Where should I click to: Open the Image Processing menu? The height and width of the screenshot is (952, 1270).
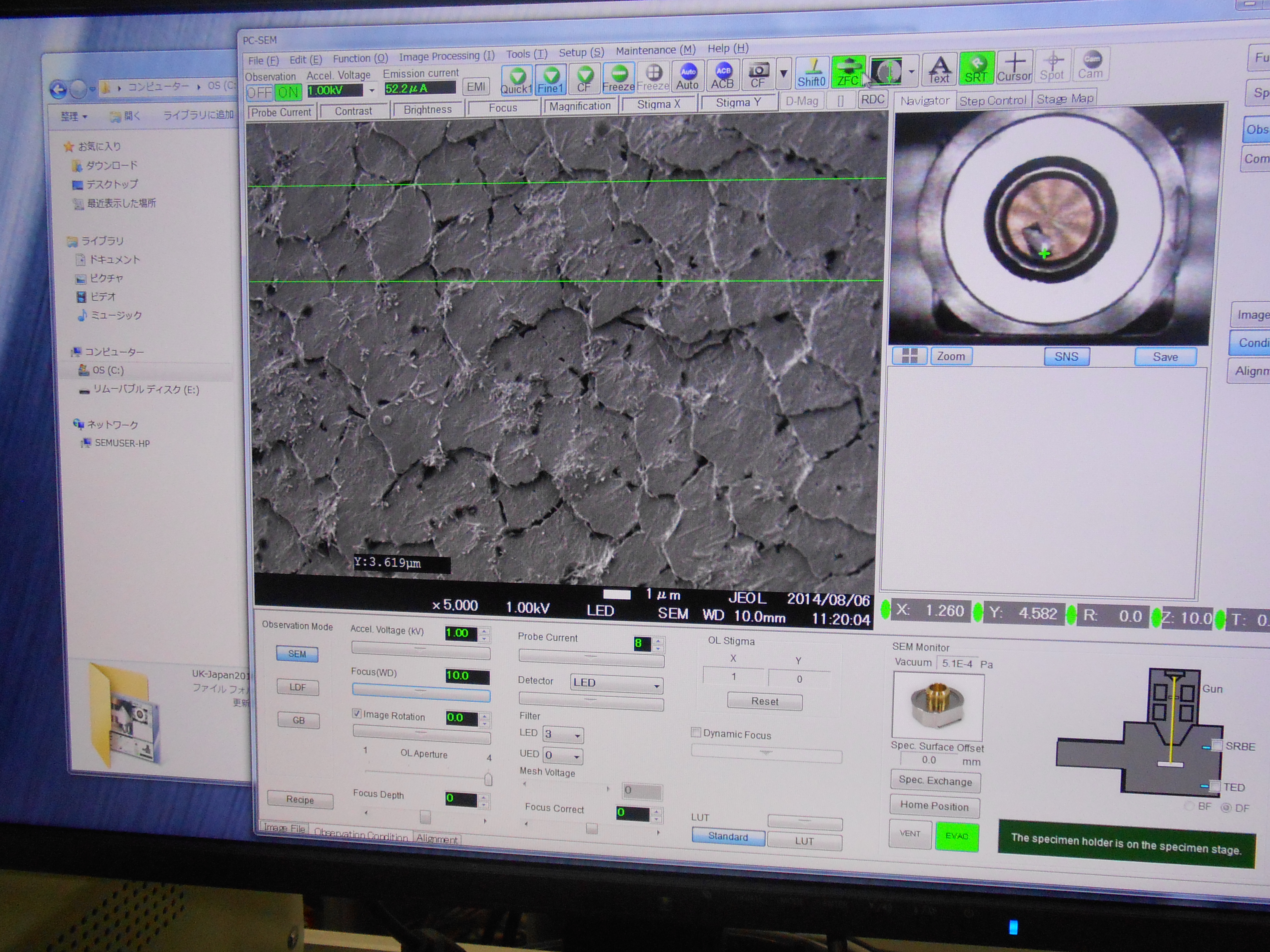(x=447, y=56)
